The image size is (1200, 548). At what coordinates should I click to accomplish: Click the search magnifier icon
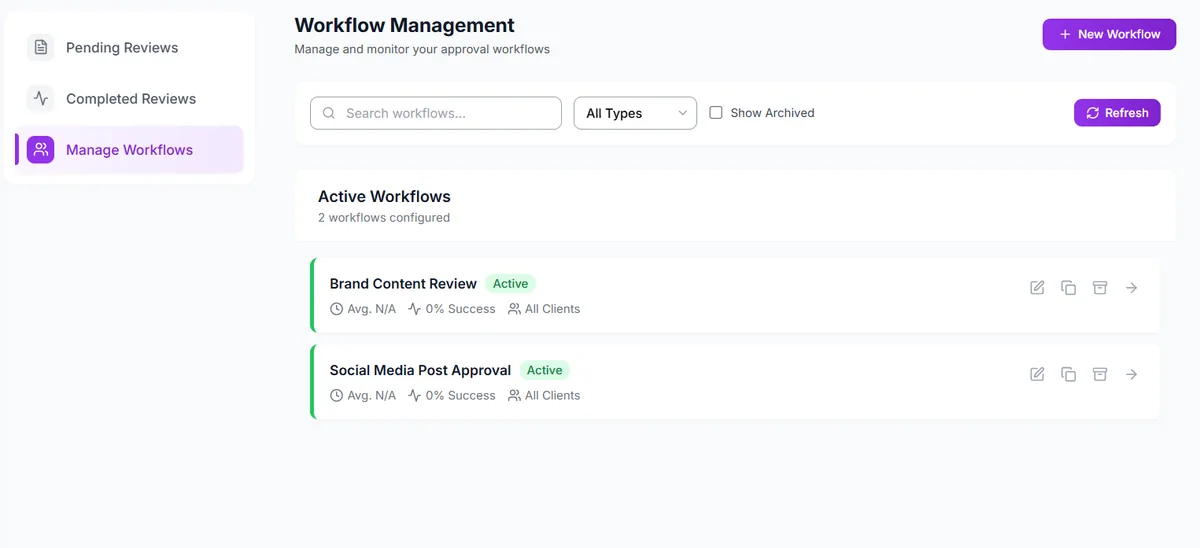pos(329,113)
